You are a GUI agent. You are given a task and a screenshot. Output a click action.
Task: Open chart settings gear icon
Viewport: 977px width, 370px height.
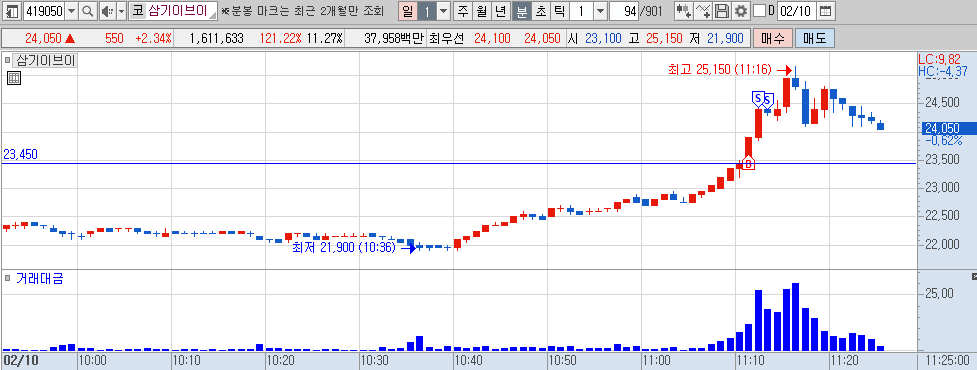coord(741,11)
